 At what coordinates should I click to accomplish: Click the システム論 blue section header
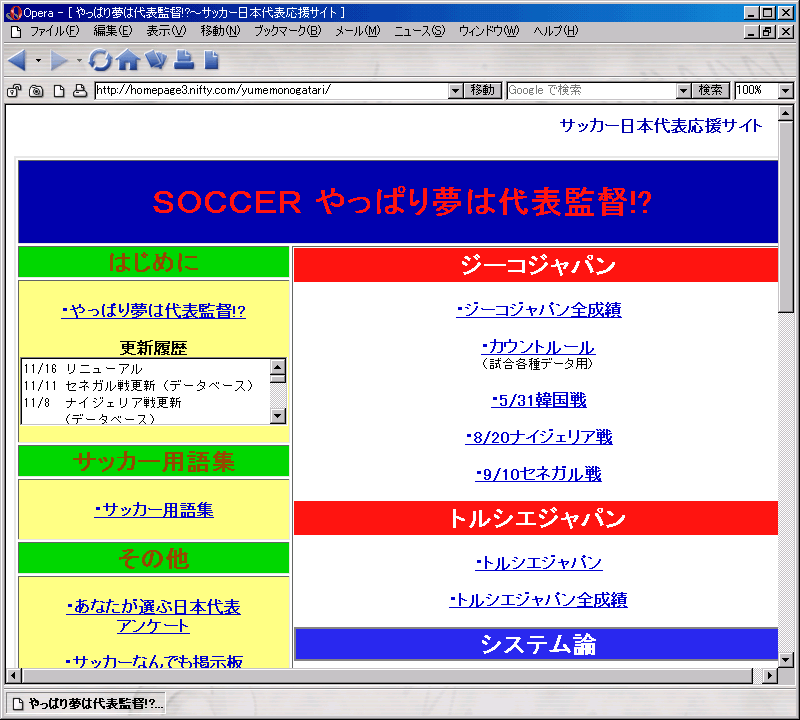[x=536, y=644]
